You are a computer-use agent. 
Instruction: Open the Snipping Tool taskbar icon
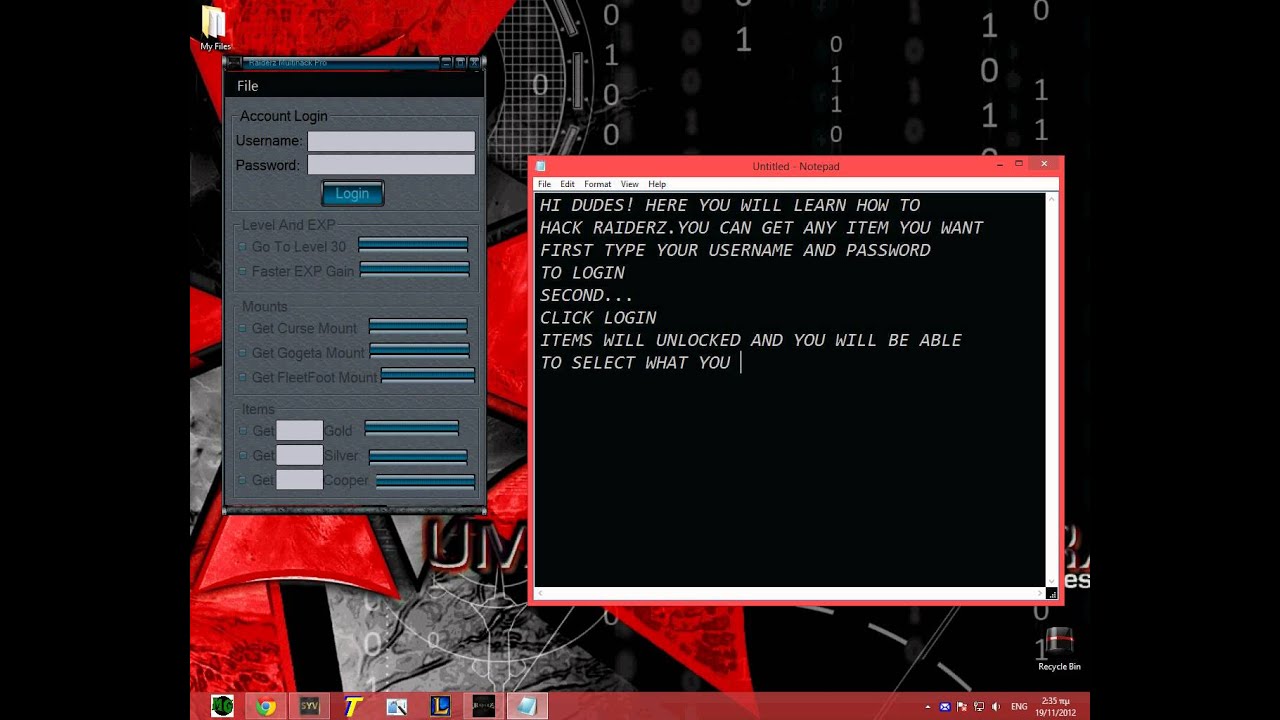pos(396,706)
